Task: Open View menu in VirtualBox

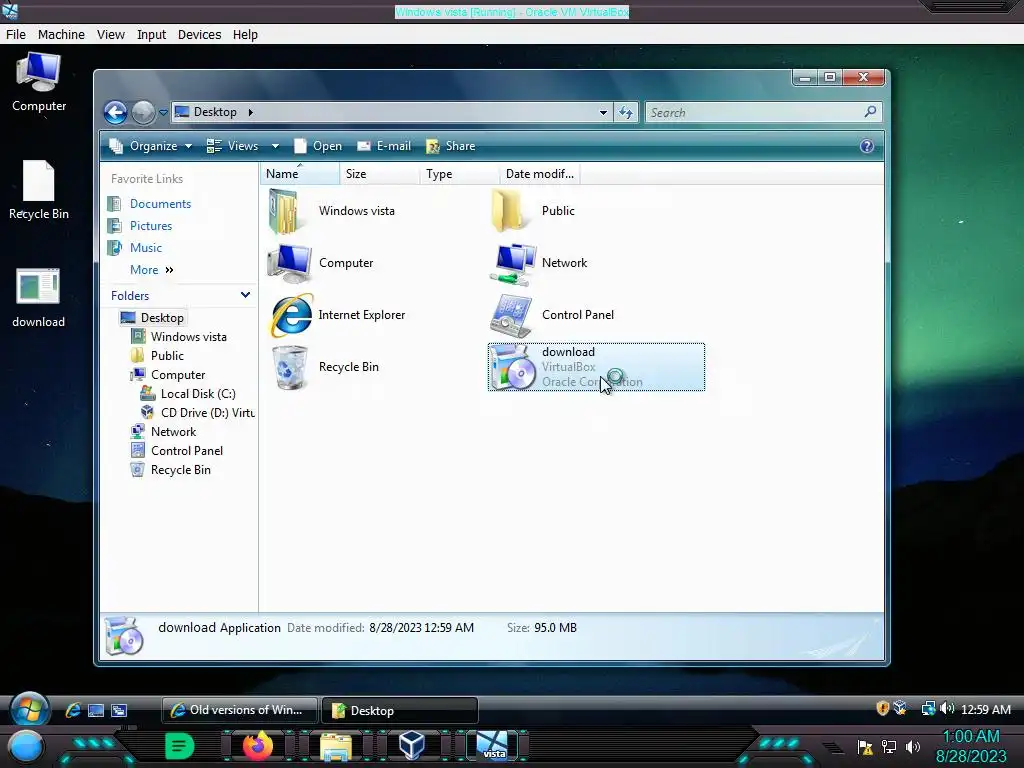Action: point(111,35)
